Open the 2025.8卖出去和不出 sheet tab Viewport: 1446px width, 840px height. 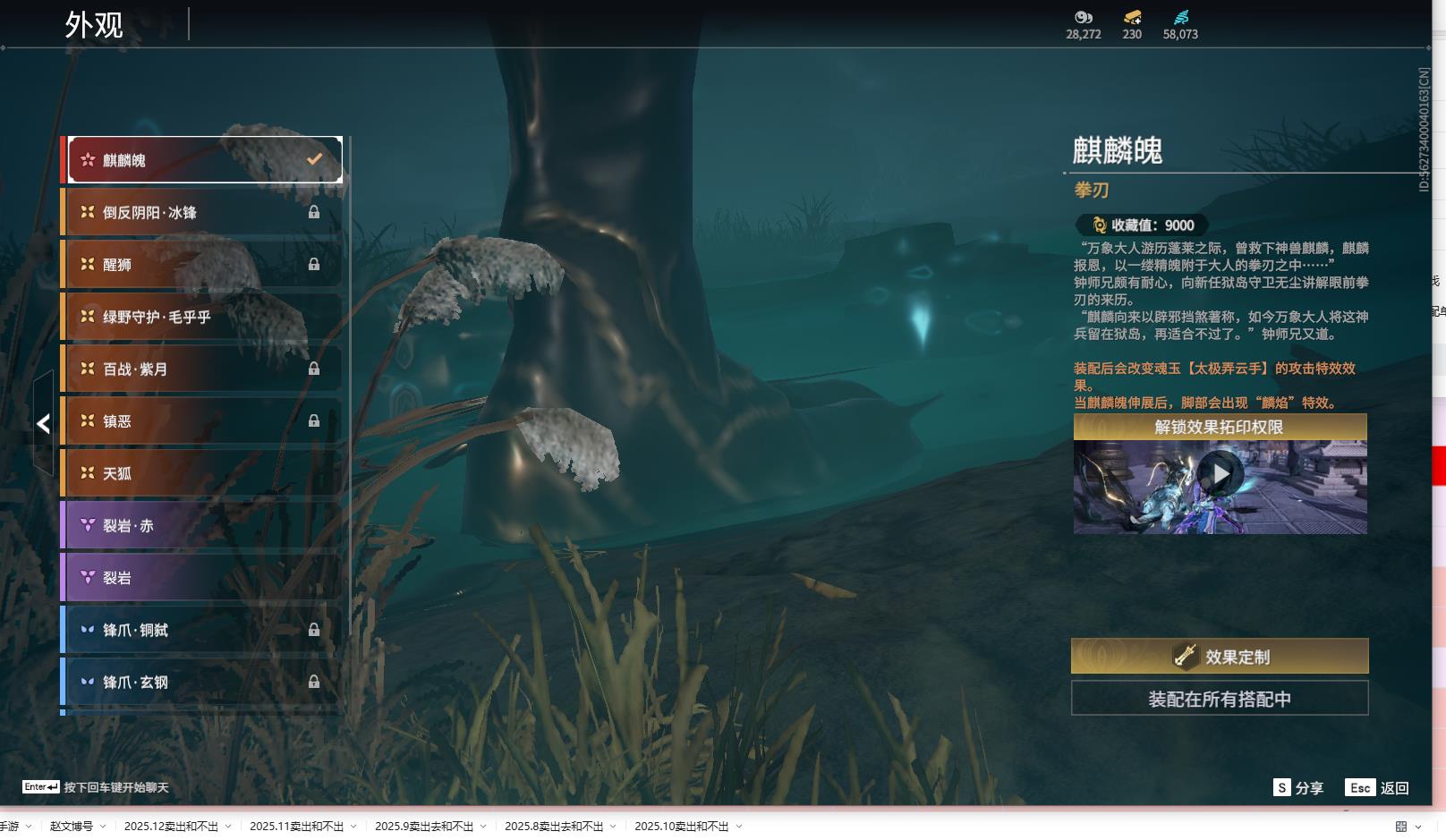pos(554,826)
